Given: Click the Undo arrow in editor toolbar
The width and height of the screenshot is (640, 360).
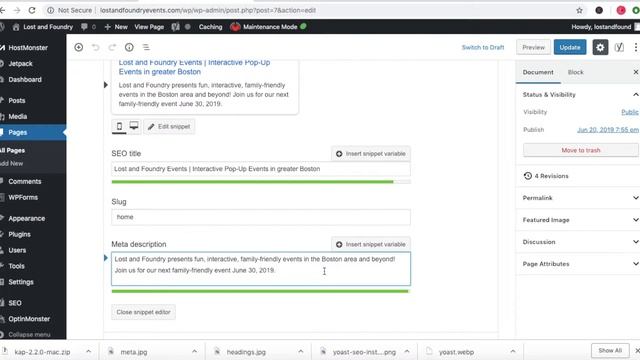Looking at the screenshot, I should point(96,47).
